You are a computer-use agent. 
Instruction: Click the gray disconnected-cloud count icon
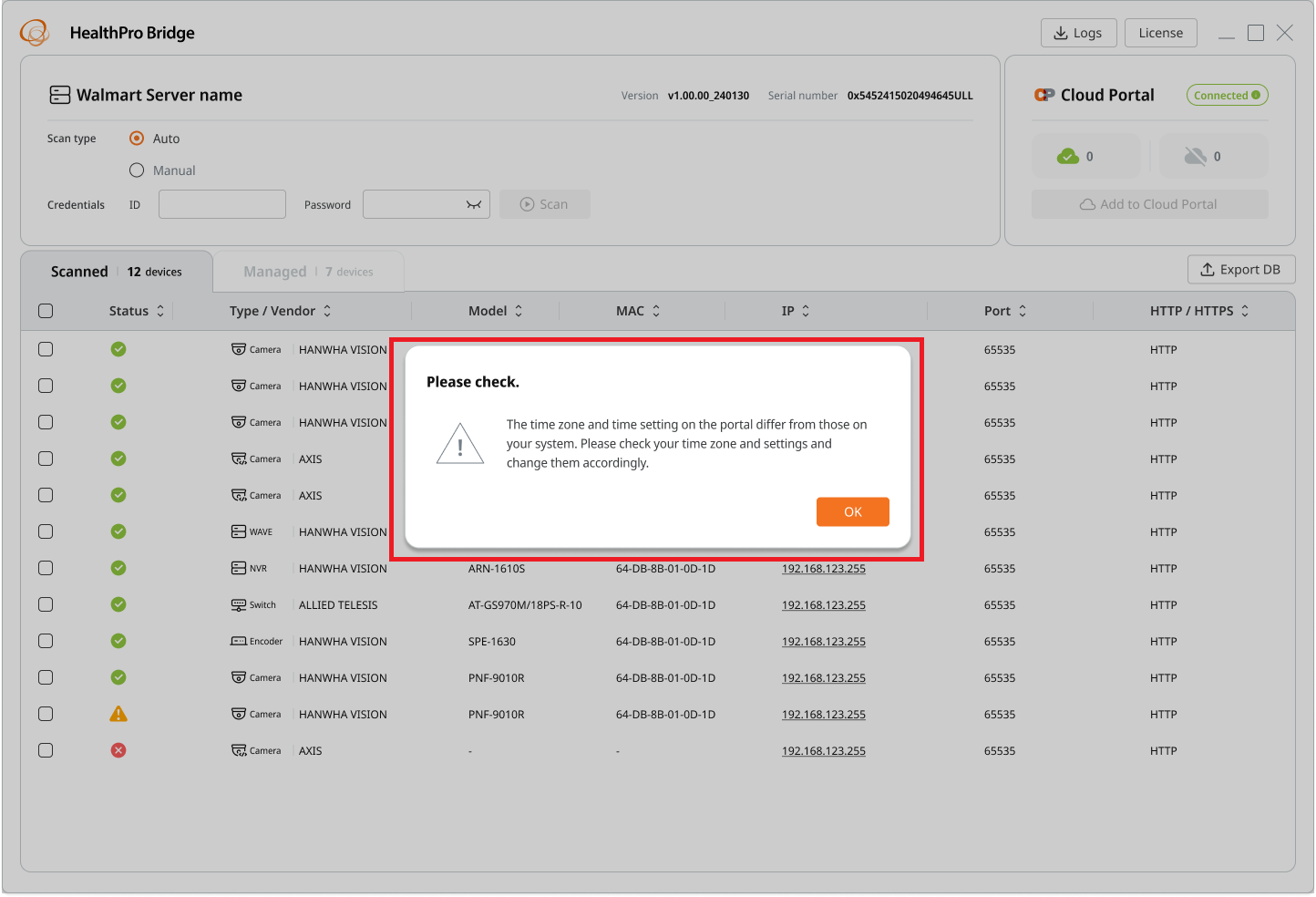tap(1196, 157)
